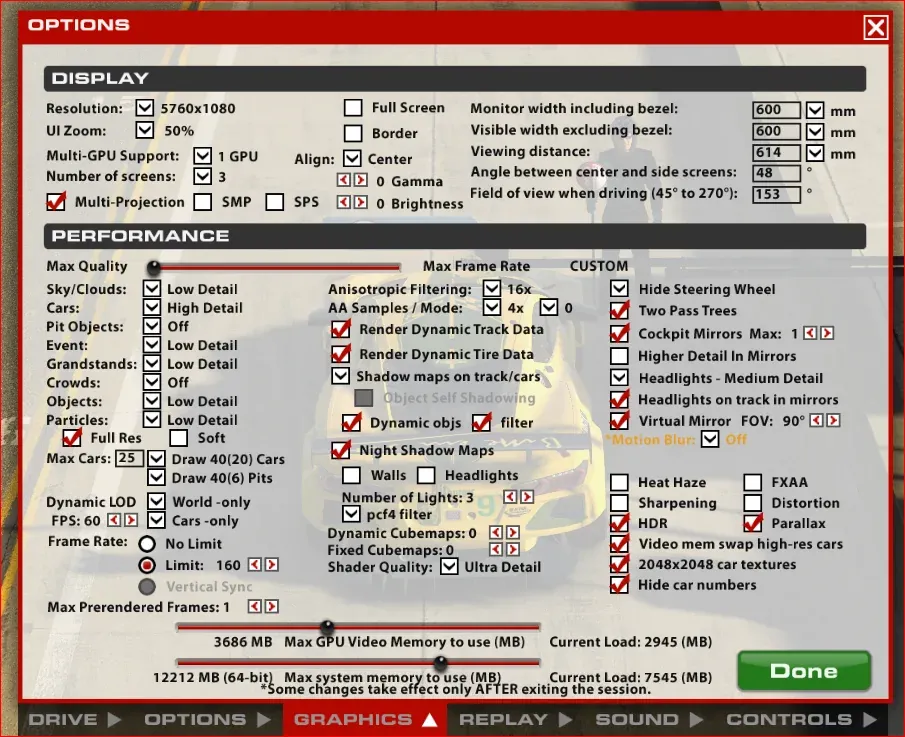Increase frame rate Limit value
Screen dimensions: 905x737
(271, 564)
